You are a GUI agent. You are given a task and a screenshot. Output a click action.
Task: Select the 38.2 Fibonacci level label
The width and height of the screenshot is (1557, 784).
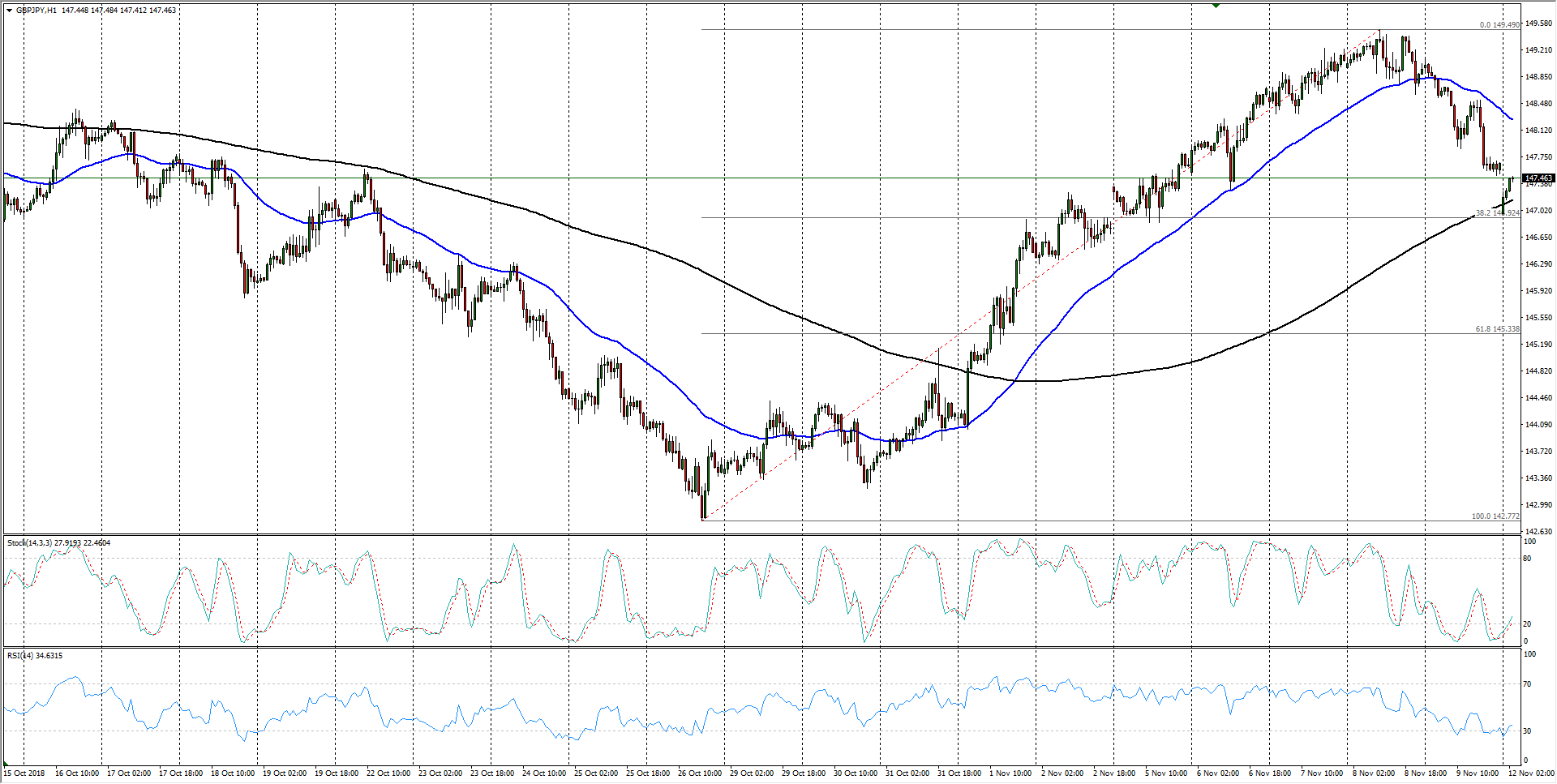tap(1497, 212)
